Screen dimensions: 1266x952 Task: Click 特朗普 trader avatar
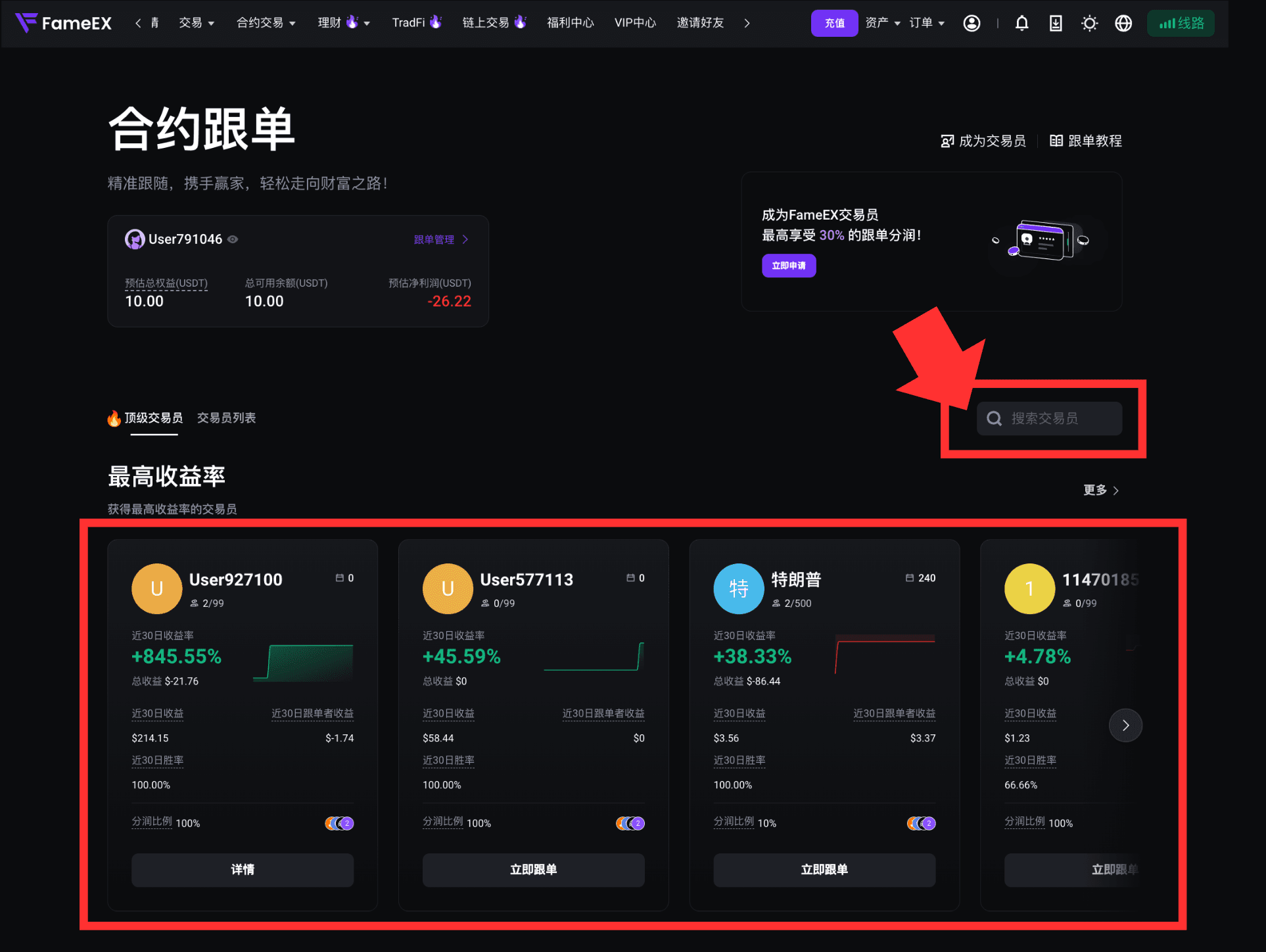tap(739, 588)
